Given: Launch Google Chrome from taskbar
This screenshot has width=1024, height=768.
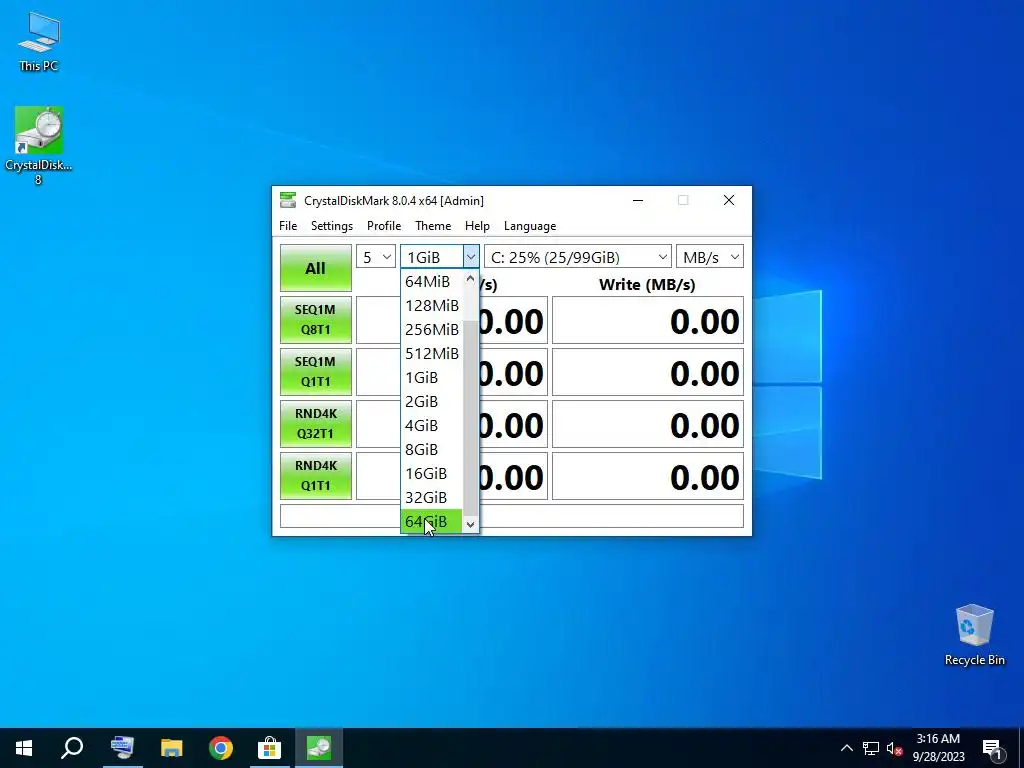Looking at the screenshot, I should (x=221, y=748).
